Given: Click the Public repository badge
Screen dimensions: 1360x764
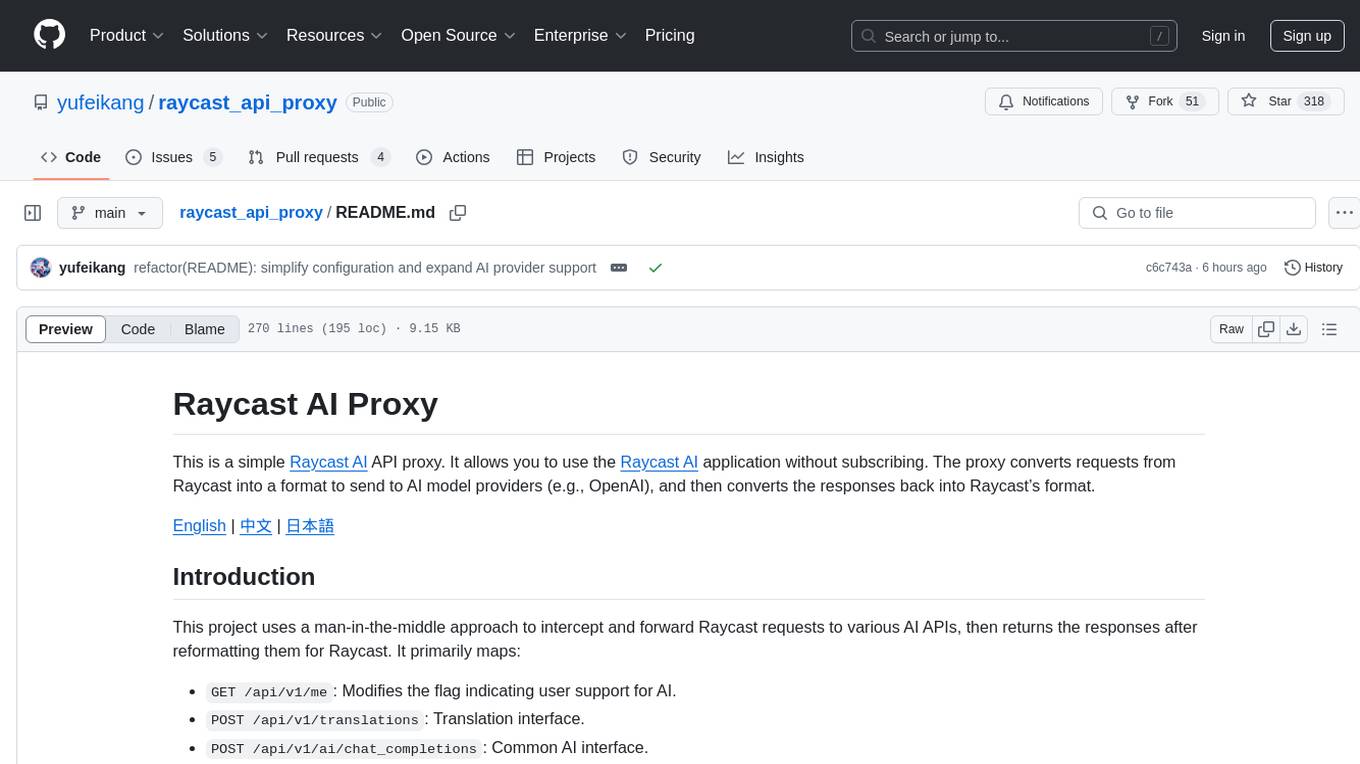Looking at the screenshot, I should pyautogui.click(x=369, y=102).
